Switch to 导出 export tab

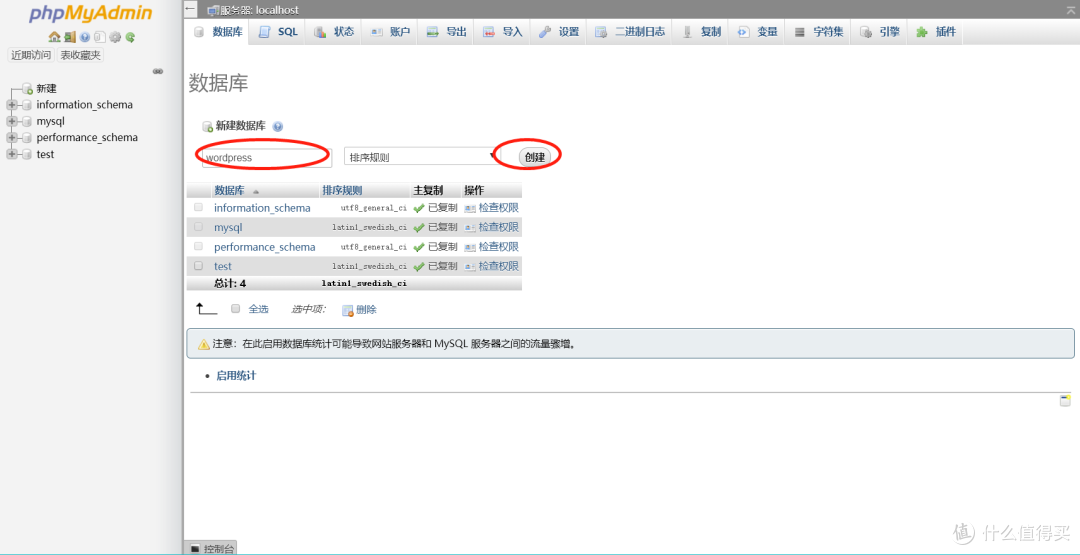[446, 32]
